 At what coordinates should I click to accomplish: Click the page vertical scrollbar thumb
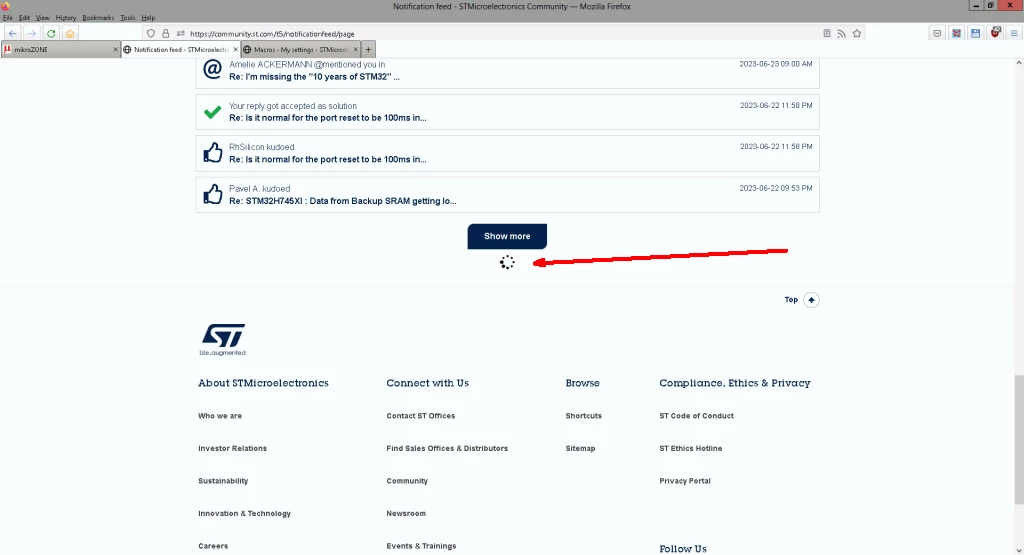[1019, 439]
